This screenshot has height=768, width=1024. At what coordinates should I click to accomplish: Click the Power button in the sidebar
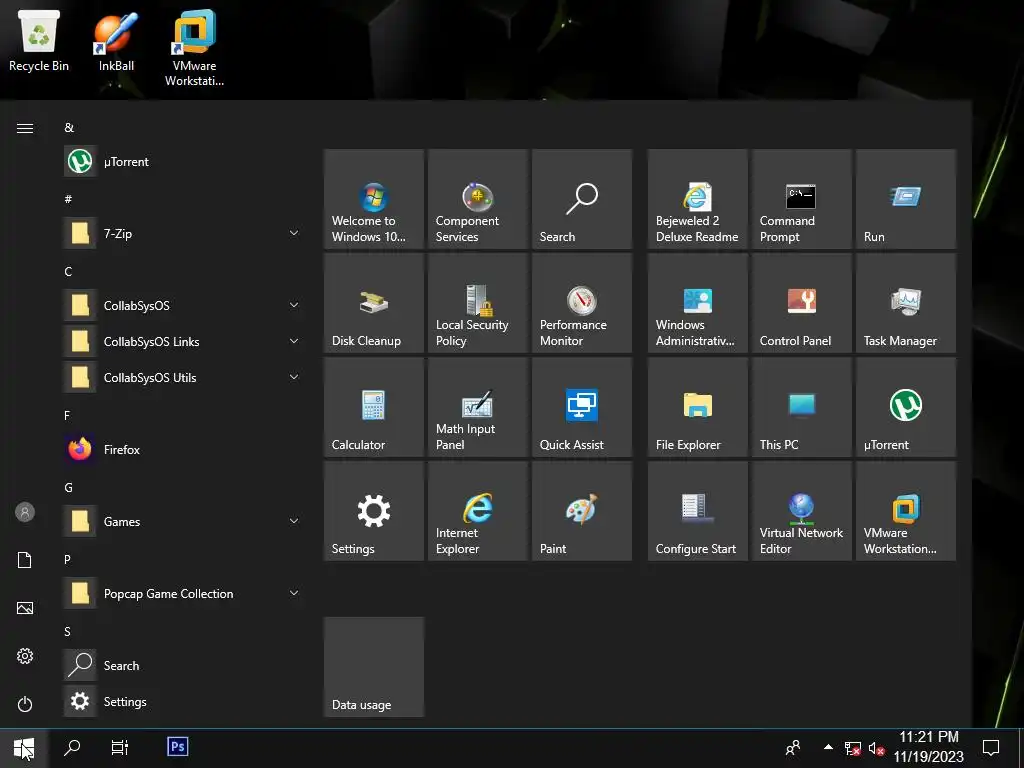point(25,704)
